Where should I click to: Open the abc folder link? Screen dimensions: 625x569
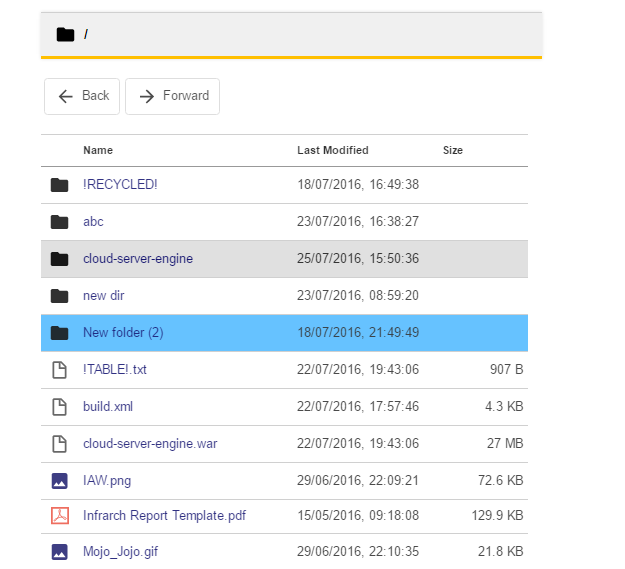(x=93, y=222)
